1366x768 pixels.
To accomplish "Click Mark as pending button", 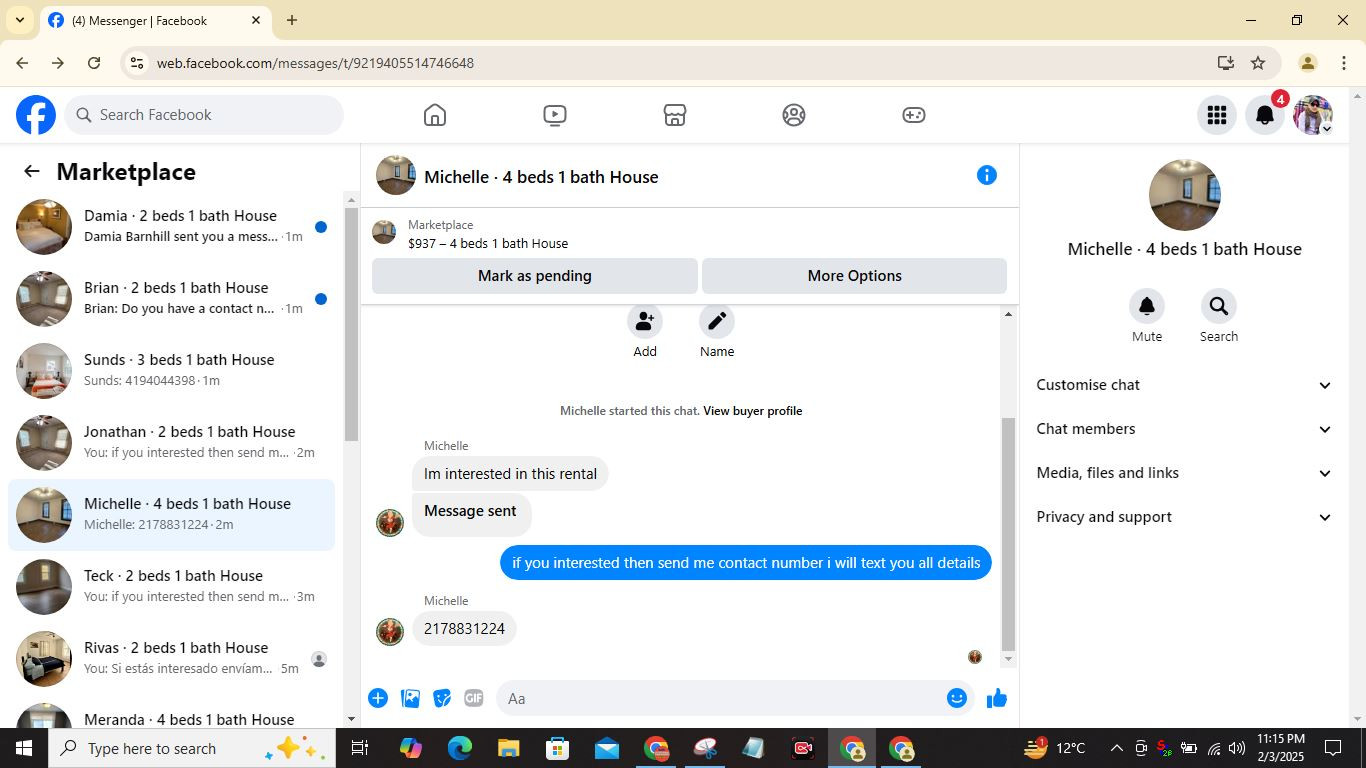I will pos(535,276).
